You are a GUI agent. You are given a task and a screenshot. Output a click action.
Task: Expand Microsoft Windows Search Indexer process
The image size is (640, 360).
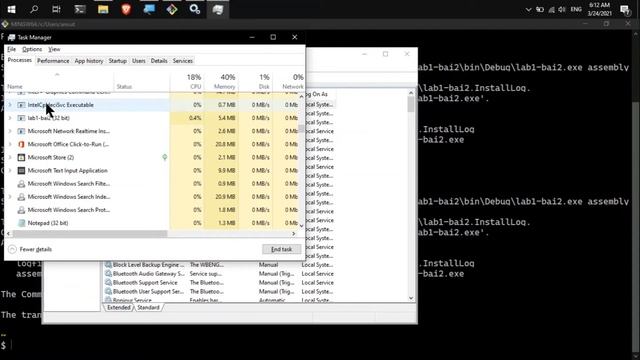pyautogui.click(x=10, y=197)
